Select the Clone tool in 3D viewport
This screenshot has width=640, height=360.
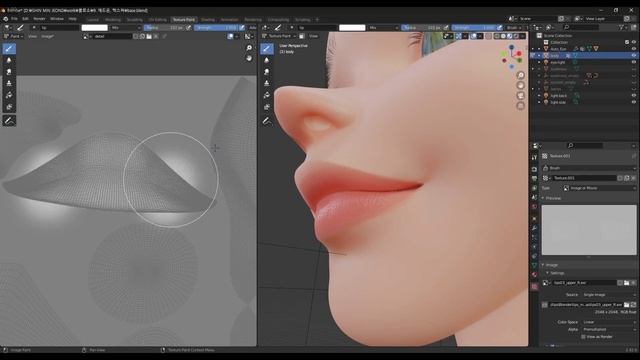point(267,83)
